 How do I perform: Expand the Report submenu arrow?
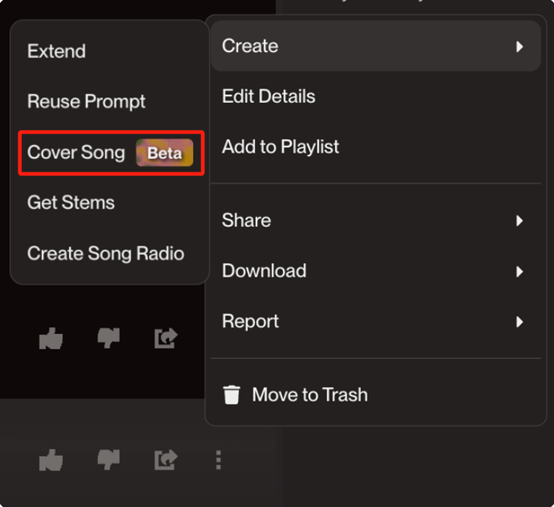click(x=519, y=322)
